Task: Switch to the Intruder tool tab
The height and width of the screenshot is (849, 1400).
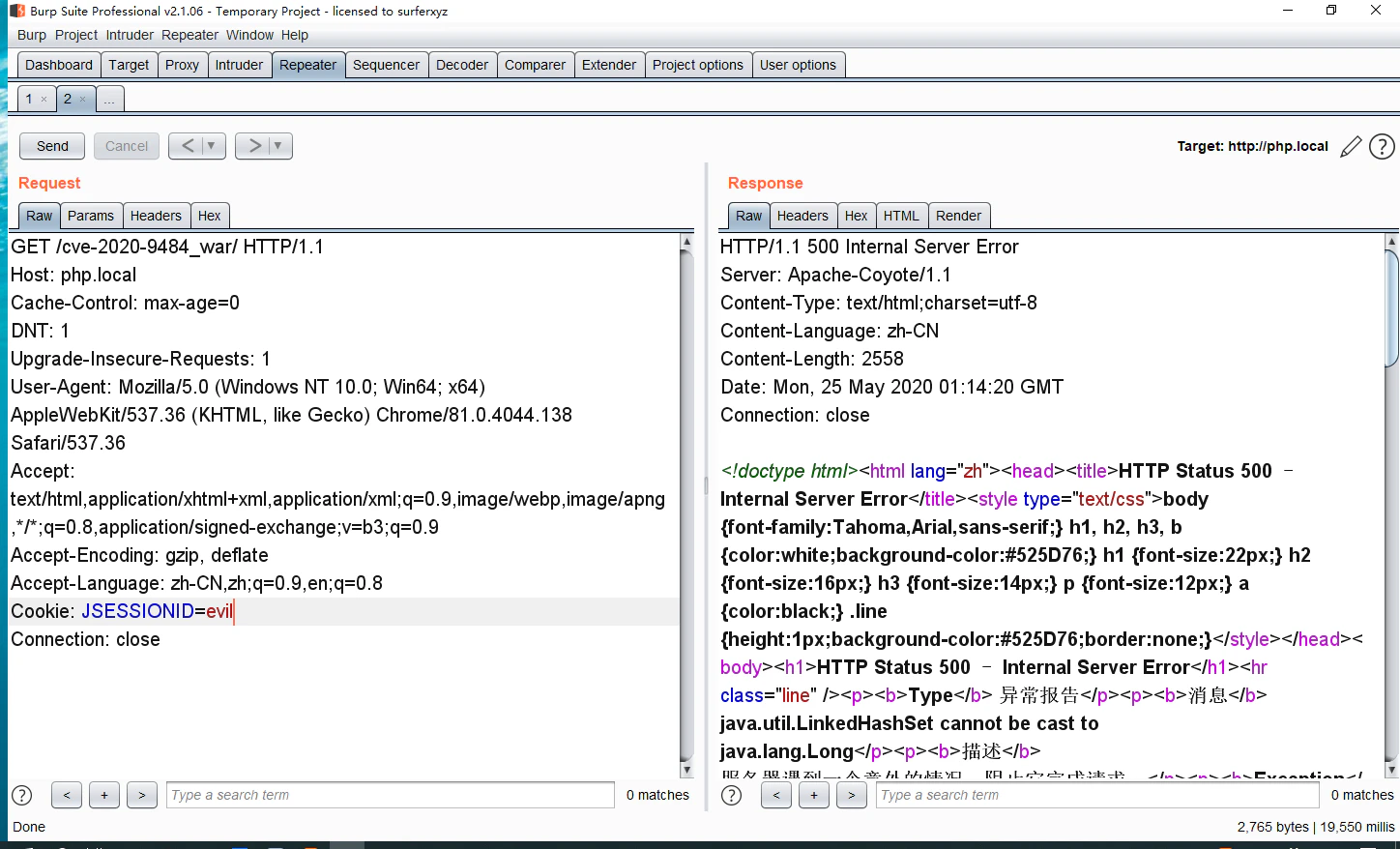Action: click(x=239, y=65)
